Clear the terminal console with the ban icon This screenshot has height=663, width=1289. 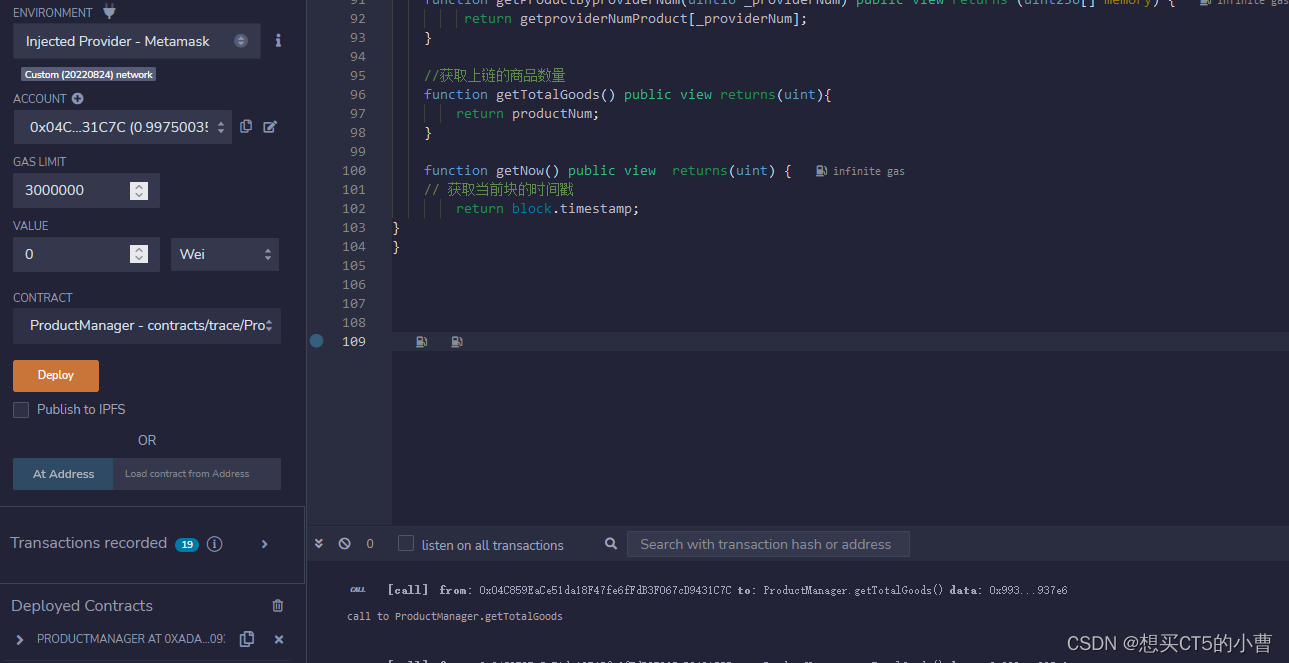coord(343,543)
